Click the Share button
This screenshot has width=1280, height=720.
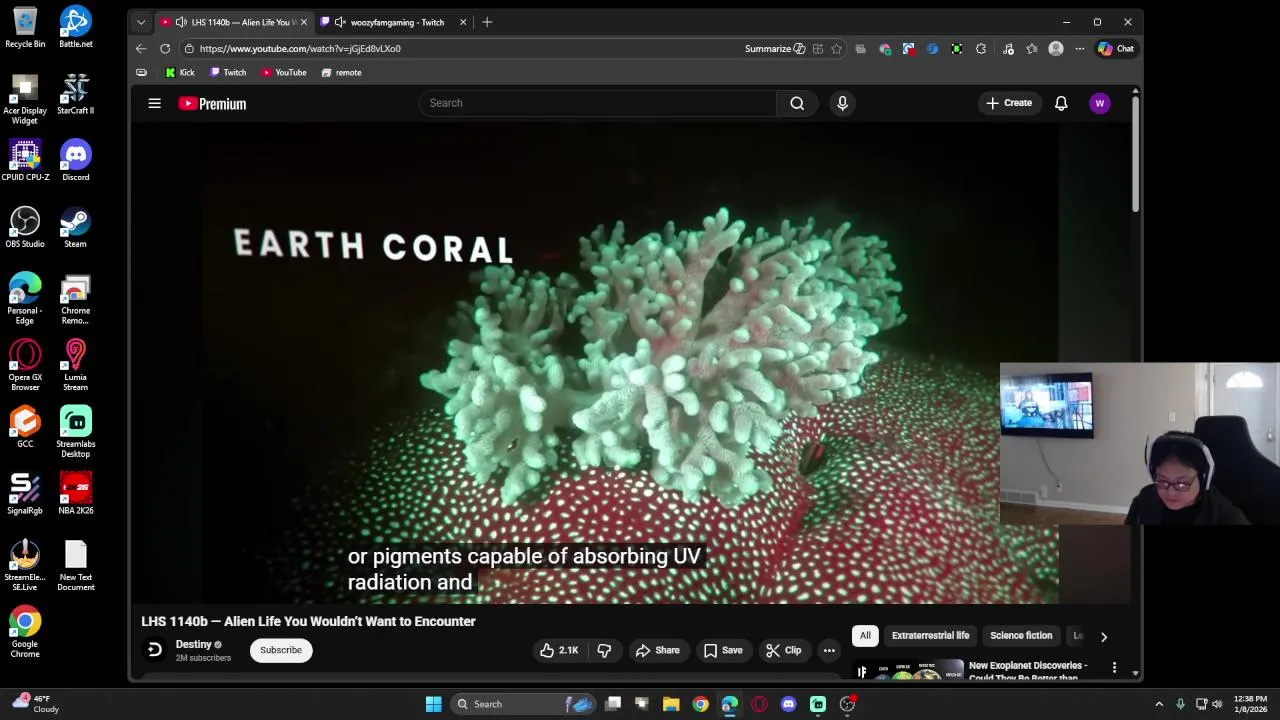click(x=658, y=650)
